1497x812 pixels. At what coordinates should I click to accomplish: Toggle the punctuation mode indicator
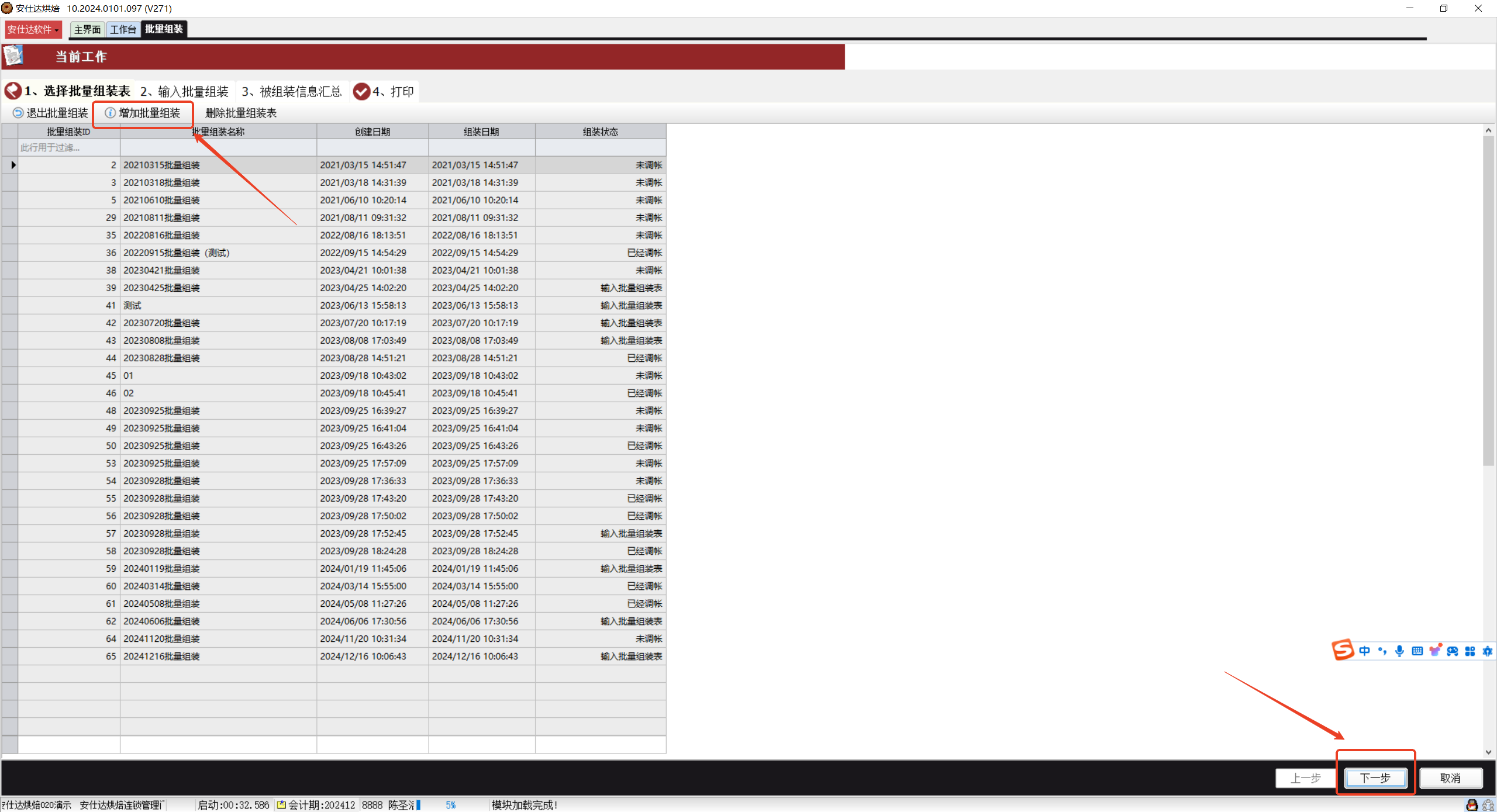coord(1382,651)
